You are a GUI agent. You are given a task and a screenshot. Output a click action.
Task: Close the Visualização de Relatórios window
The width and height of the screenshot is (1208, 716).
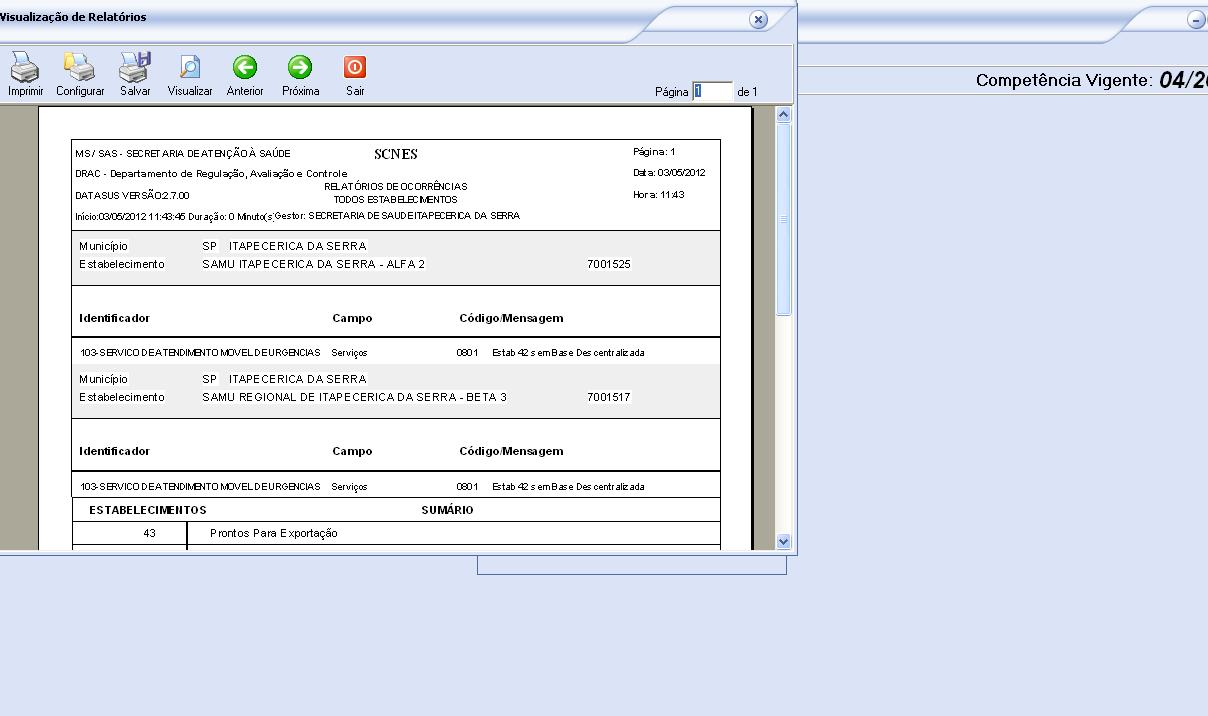(x=758, y=20)
